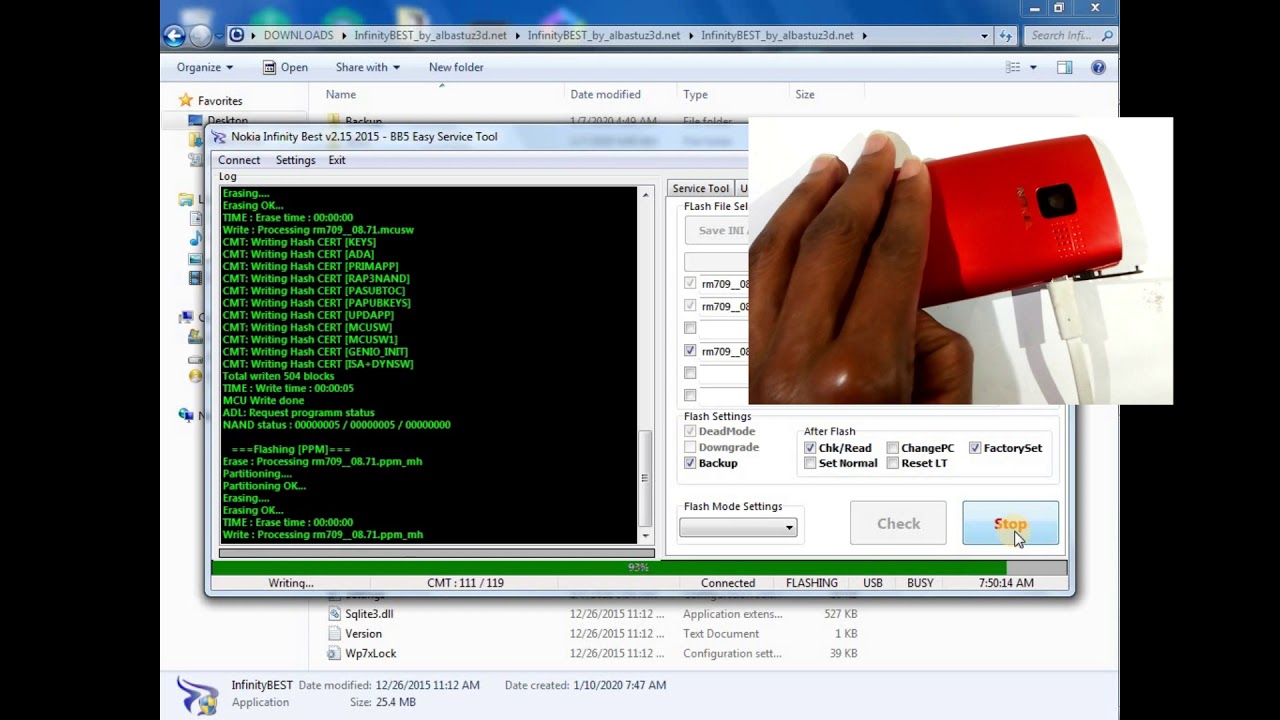Click the Nokia Infinity Best title icon
The width and height of the screenshot is (1280, 720).
pos(219,137)
